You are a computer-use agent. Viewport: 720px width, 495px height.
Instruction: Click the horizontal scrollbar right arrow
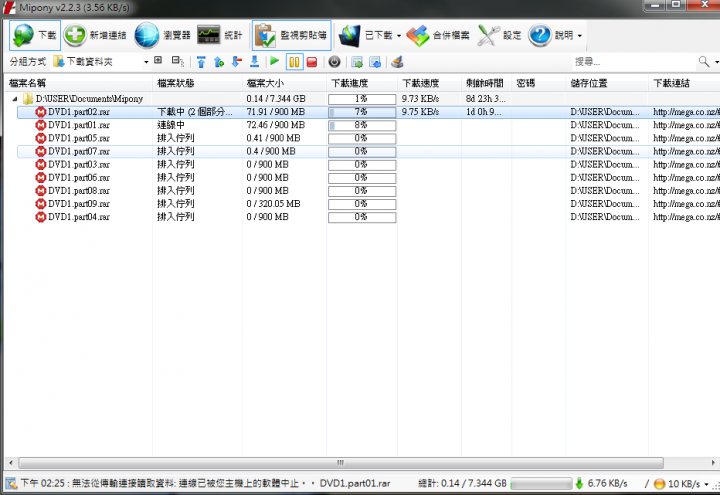tap(713, 462)
